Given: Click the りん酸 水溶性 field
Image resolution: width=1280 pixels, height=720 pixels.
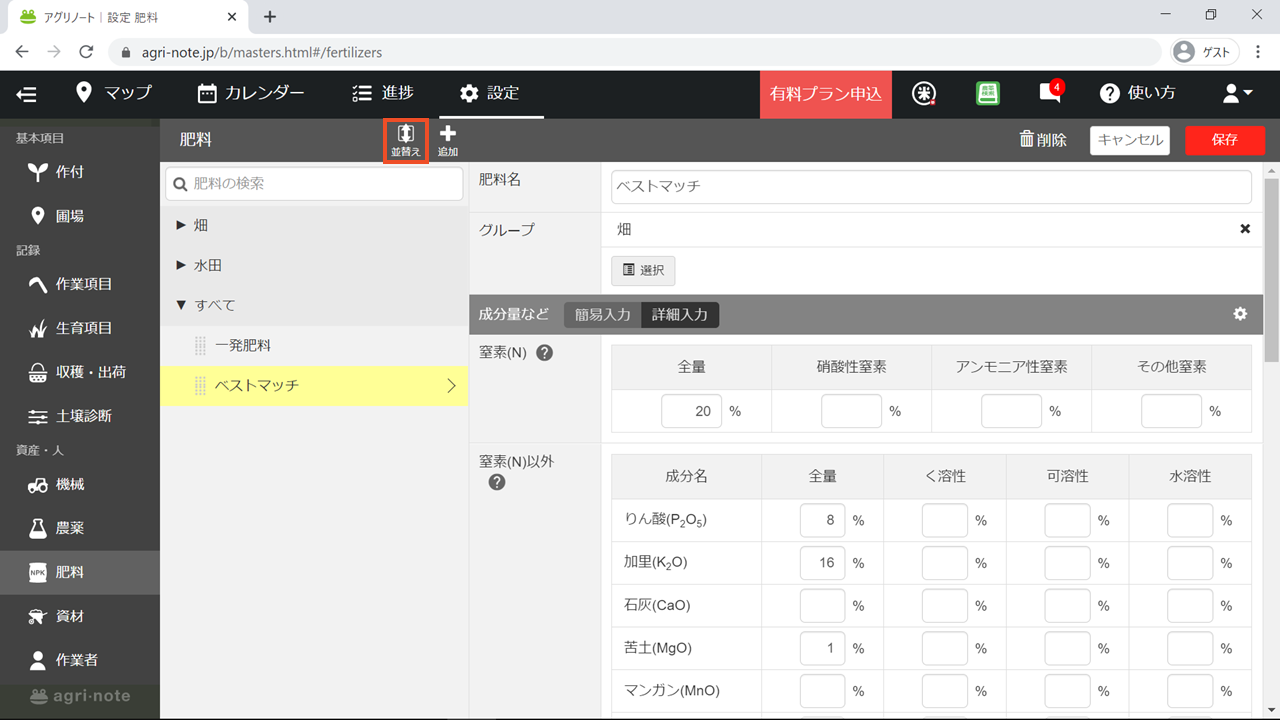Looking at the screenshot, I should click(x=1190, y=520).
